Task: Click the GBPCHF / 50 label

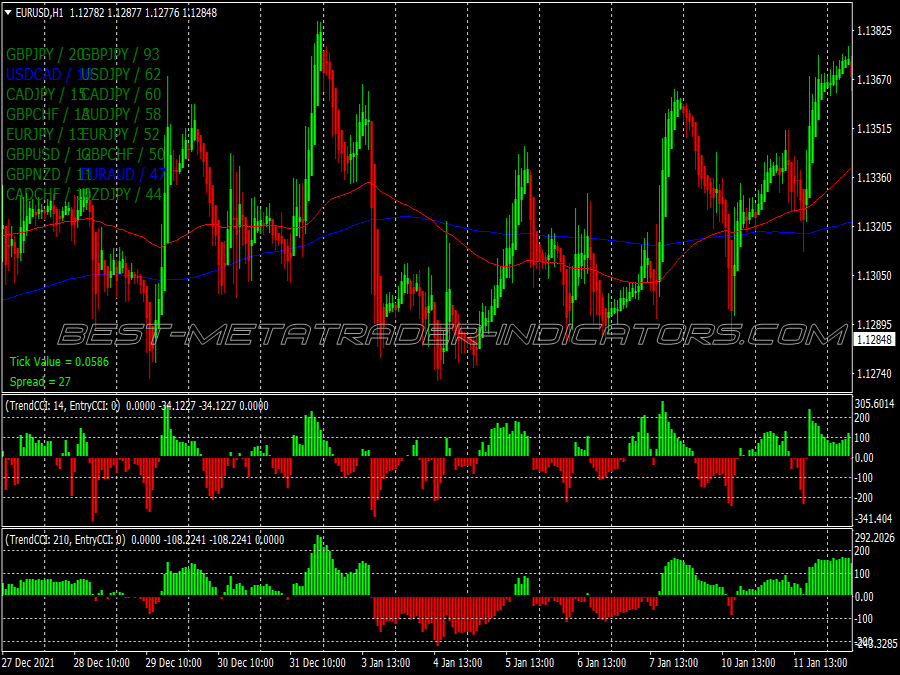Action: point(122,154)
